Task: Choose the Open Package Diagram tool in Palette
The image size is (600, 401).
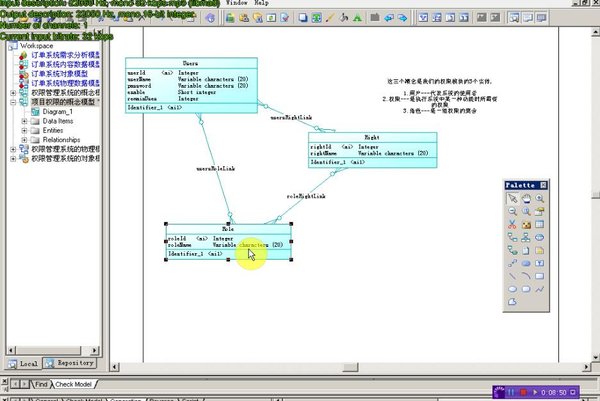Action: click(526, 211)
